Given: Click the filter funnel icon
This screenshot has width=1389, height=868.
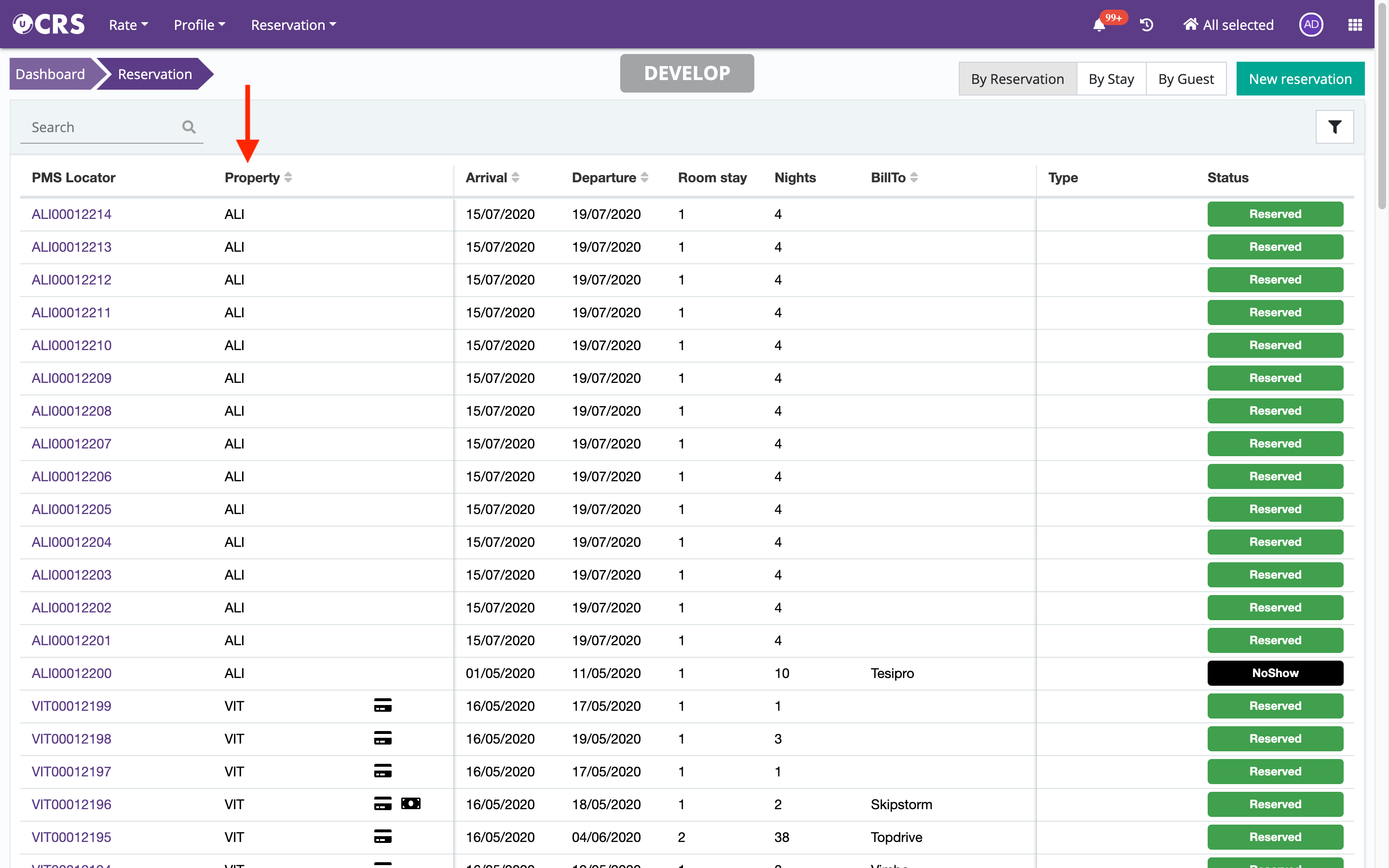Looking at the screenshot, I should (1335, 127).
